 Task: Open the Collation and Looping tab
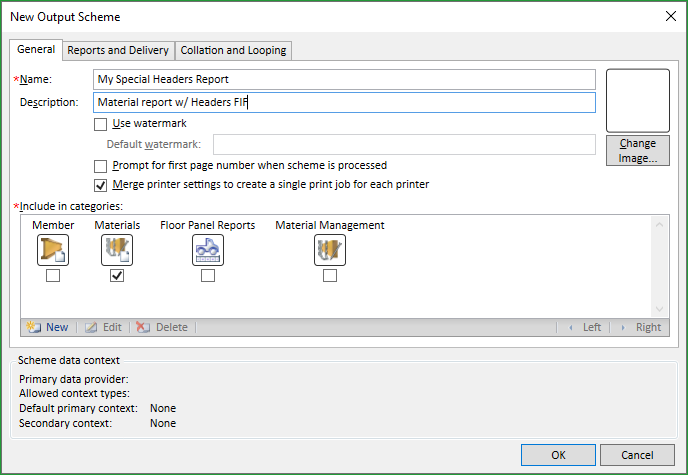click(233, 50)
